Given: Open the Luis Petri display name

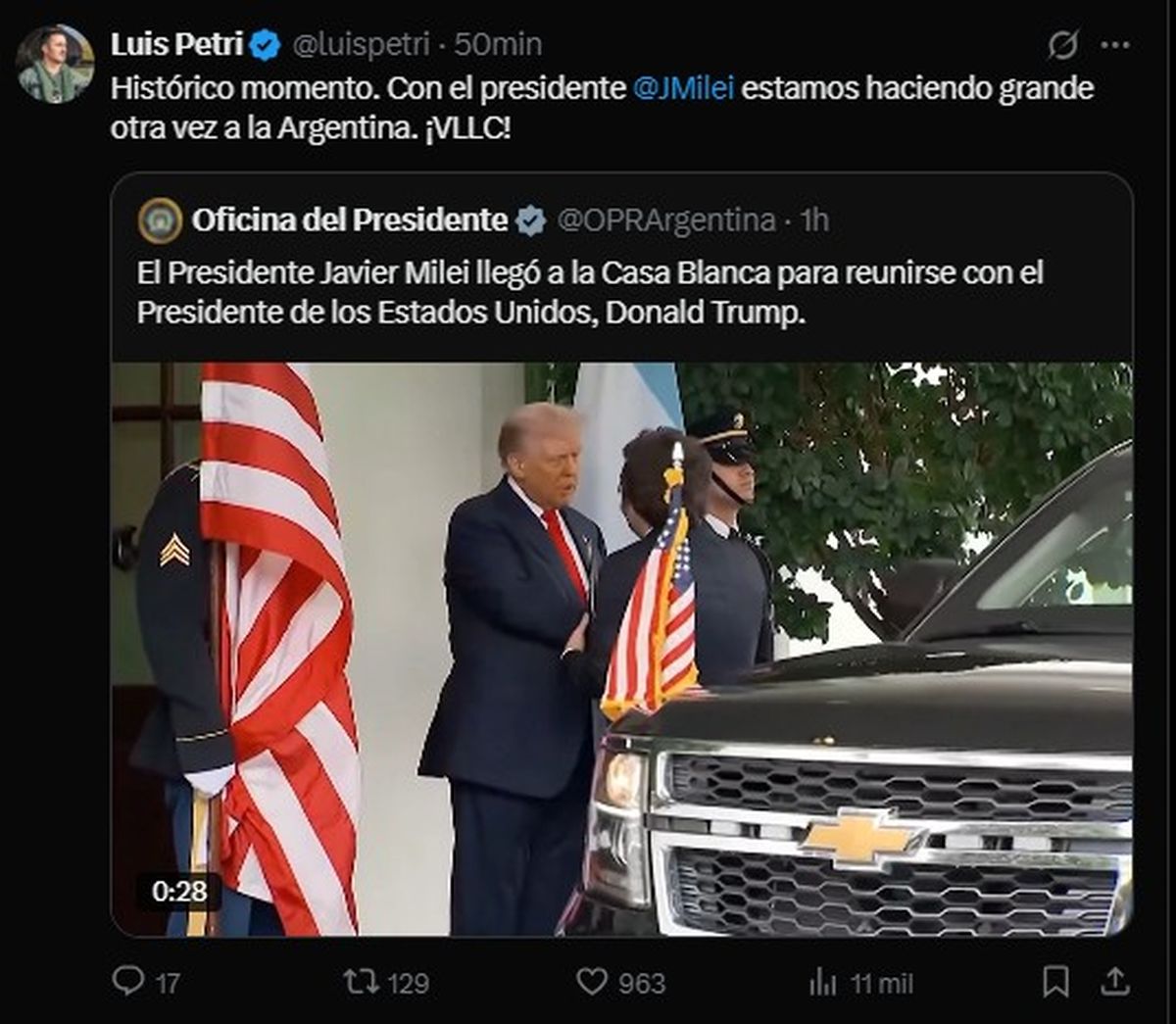Looking at the screenshot, I should point(176,44).
